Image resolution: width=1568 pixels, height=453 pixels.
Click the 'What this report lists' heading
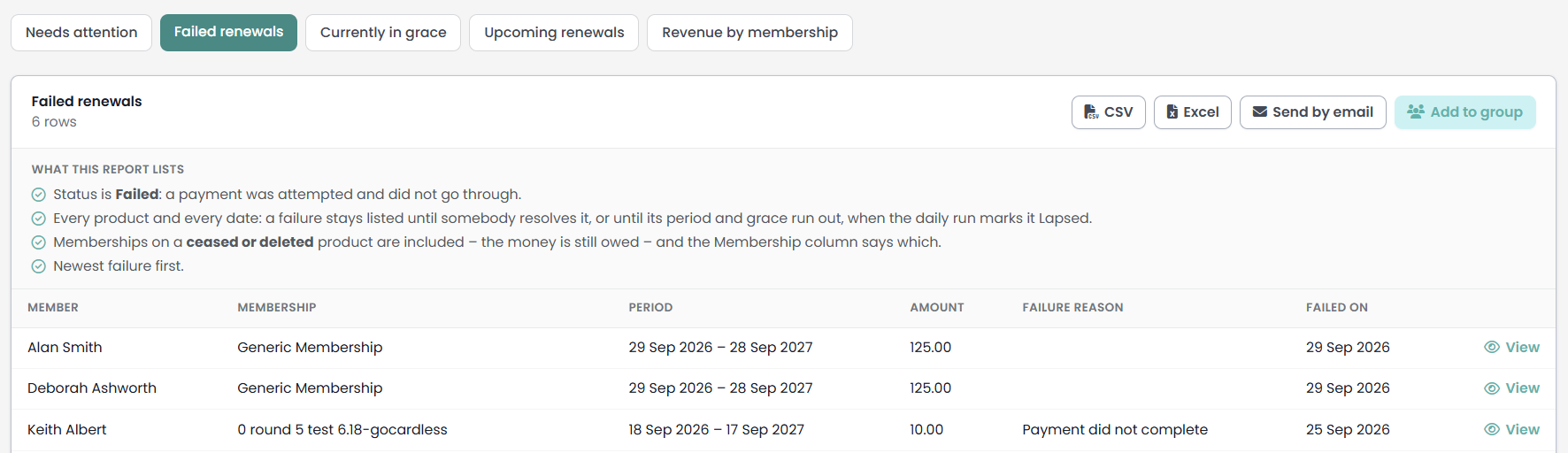coord(108,170)
